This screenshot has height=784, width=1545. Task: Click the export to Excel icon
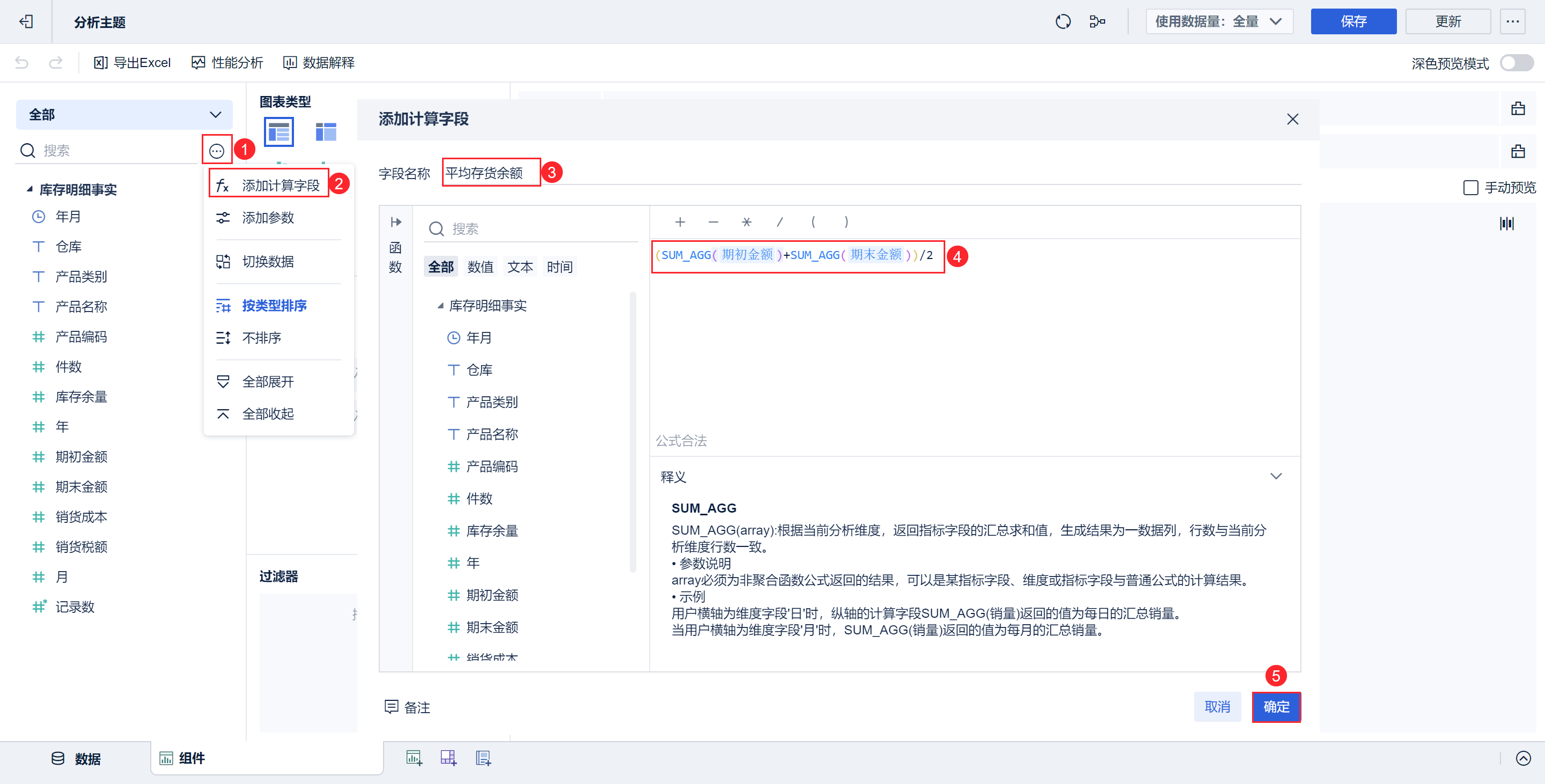point(100,62)
